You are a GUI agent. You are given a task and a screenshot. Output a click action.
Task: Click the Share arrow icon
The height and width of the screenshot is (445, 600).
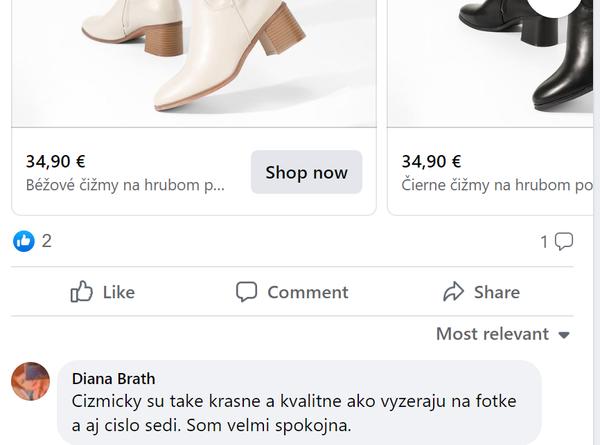tap(454, 292)
